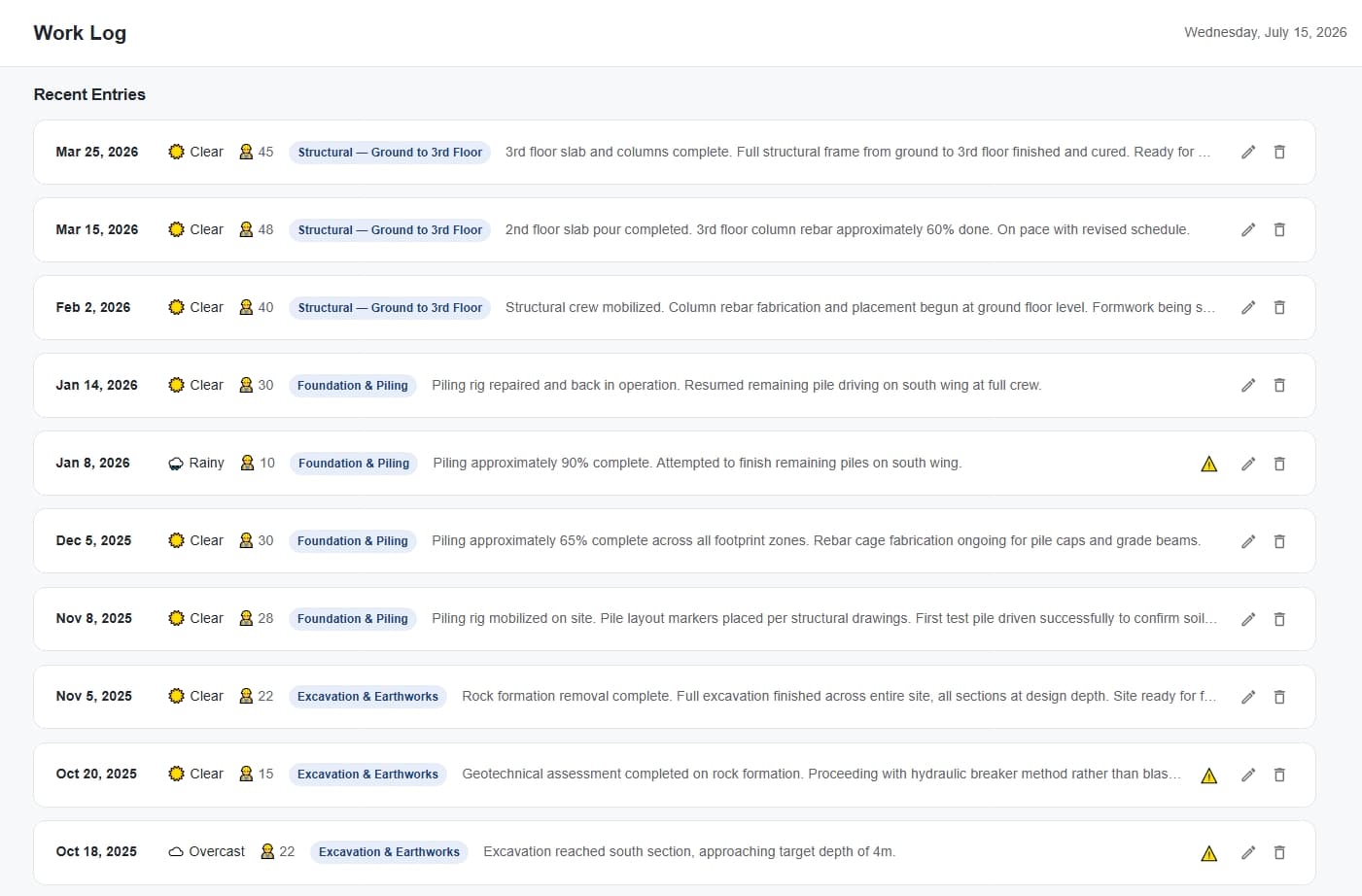Edit the Nov 5, 2025 entry
Screen dimensions: 1362x896
pyautogui.click(x=1248, y=697)
